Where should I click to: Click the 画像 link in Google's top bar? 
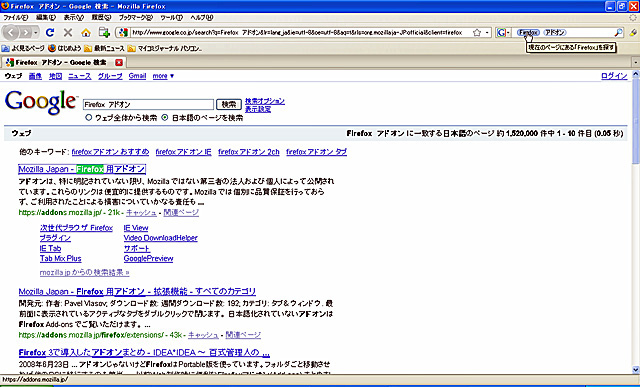click(35, 76)
